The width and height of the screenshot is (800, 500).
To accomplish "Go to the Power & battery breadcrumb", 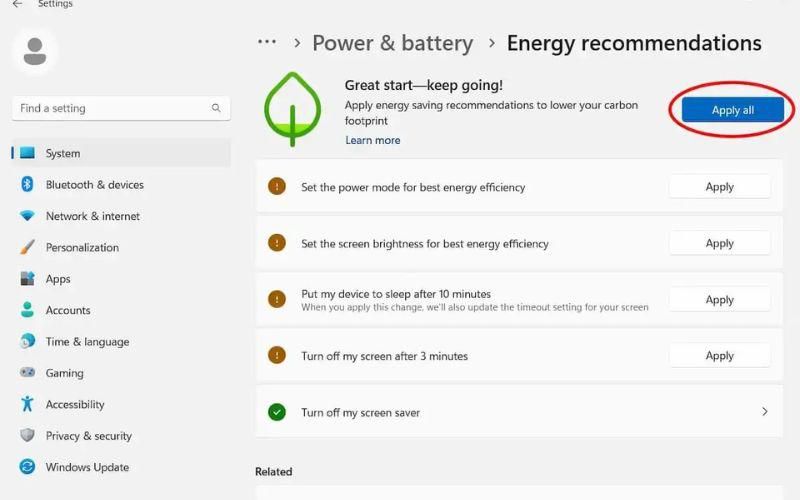I will point(392,43).
